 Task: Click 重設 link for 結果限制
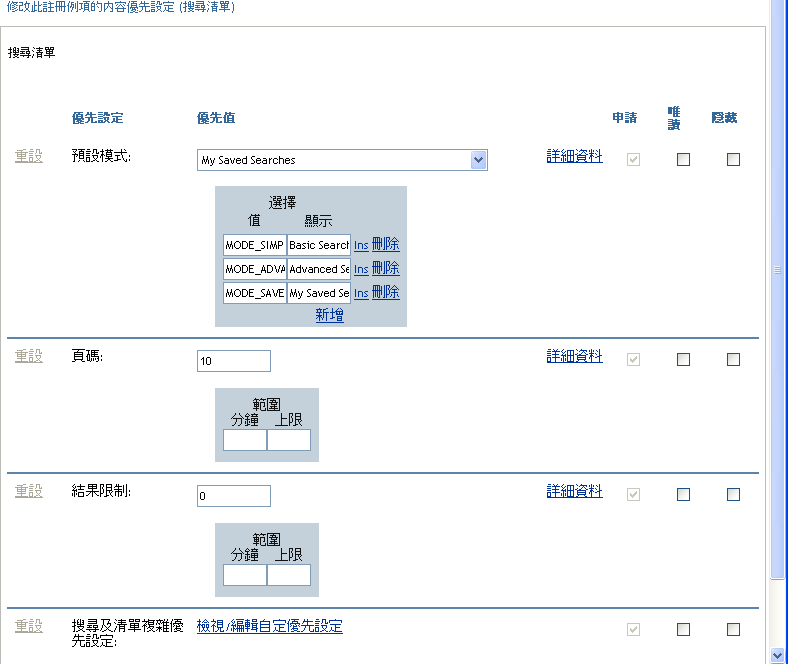click(29, 491)
